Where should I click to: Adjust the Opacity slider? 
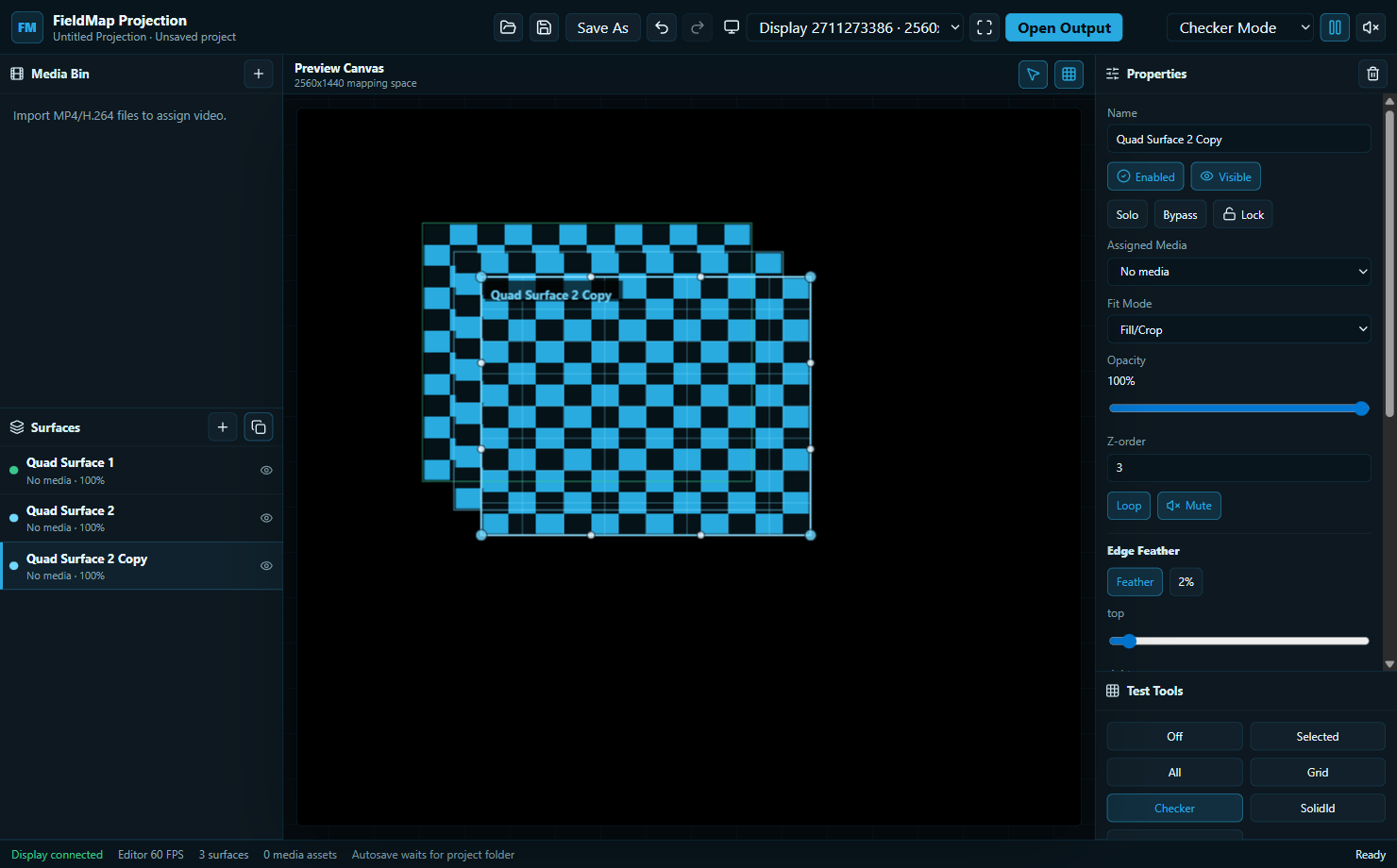(x=1238, y=409)
